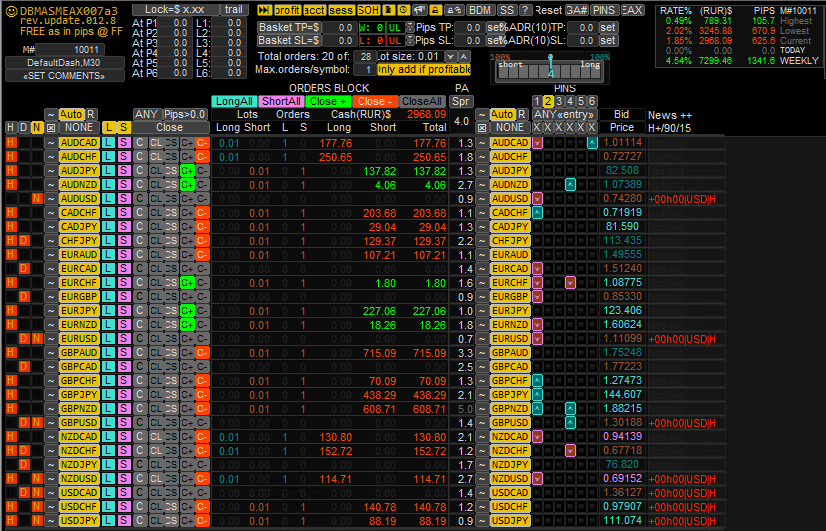Viewport: 826px width, 531px height.
Task: Toggle the profit button in top toolbar
Action: point(288,10)
